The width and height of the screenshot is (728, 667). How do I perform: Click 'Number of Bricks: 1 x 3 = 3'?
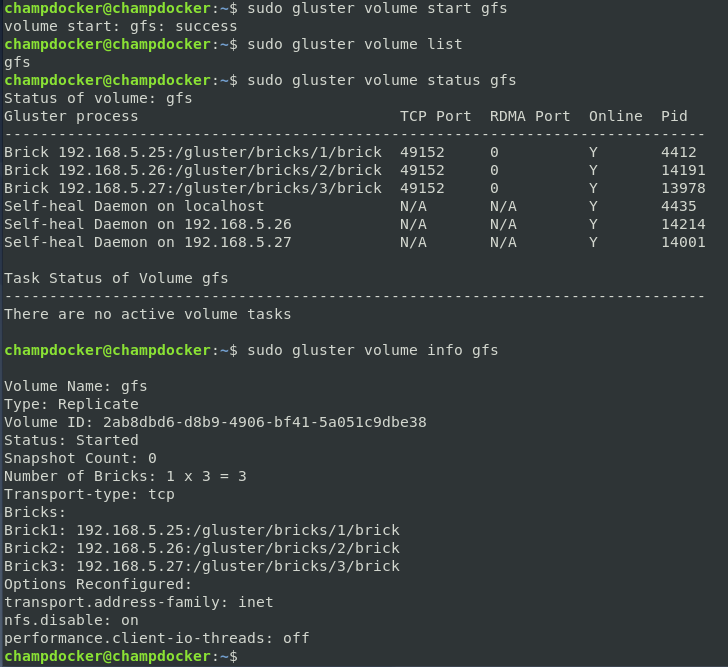(x=125, y=476)
